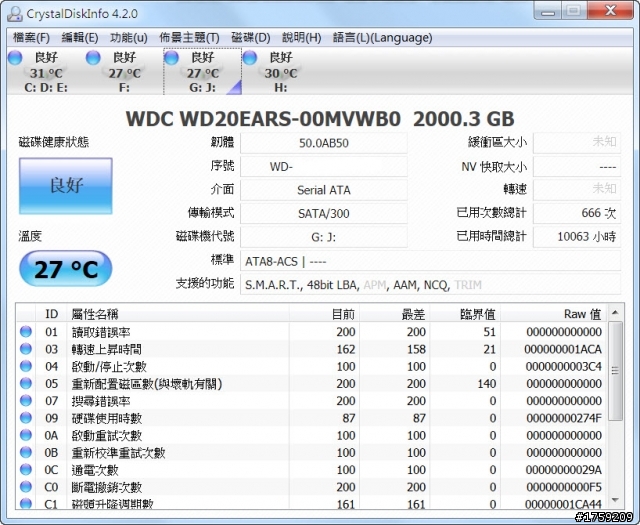Click the Raw 值 column header
The width and height of the screenshot is (640, 525).
pos(554,314)
